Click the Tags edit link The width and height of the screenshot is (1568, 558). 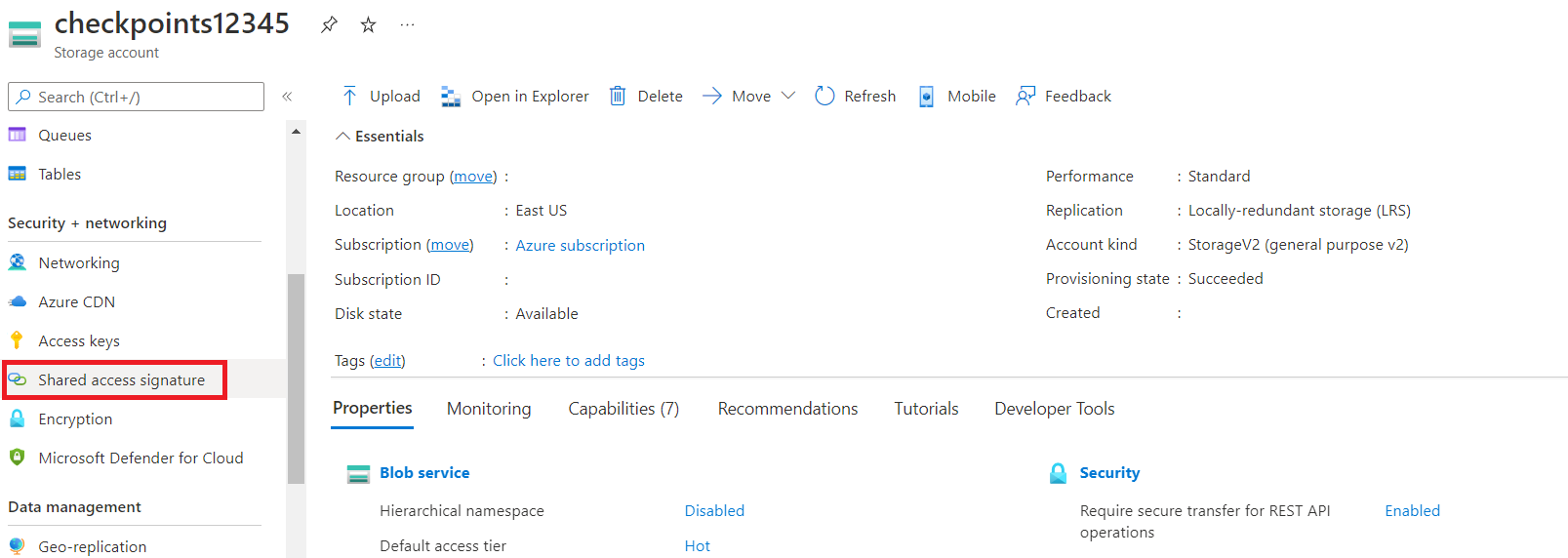point(387,361)
